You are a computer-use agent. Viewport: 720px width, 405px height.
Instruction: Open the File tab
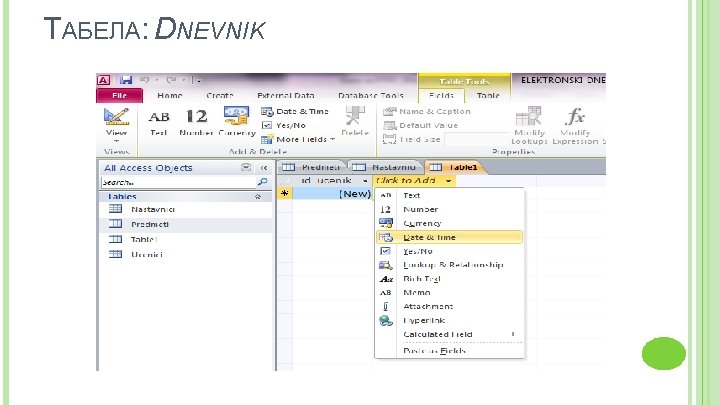[119, 96]
